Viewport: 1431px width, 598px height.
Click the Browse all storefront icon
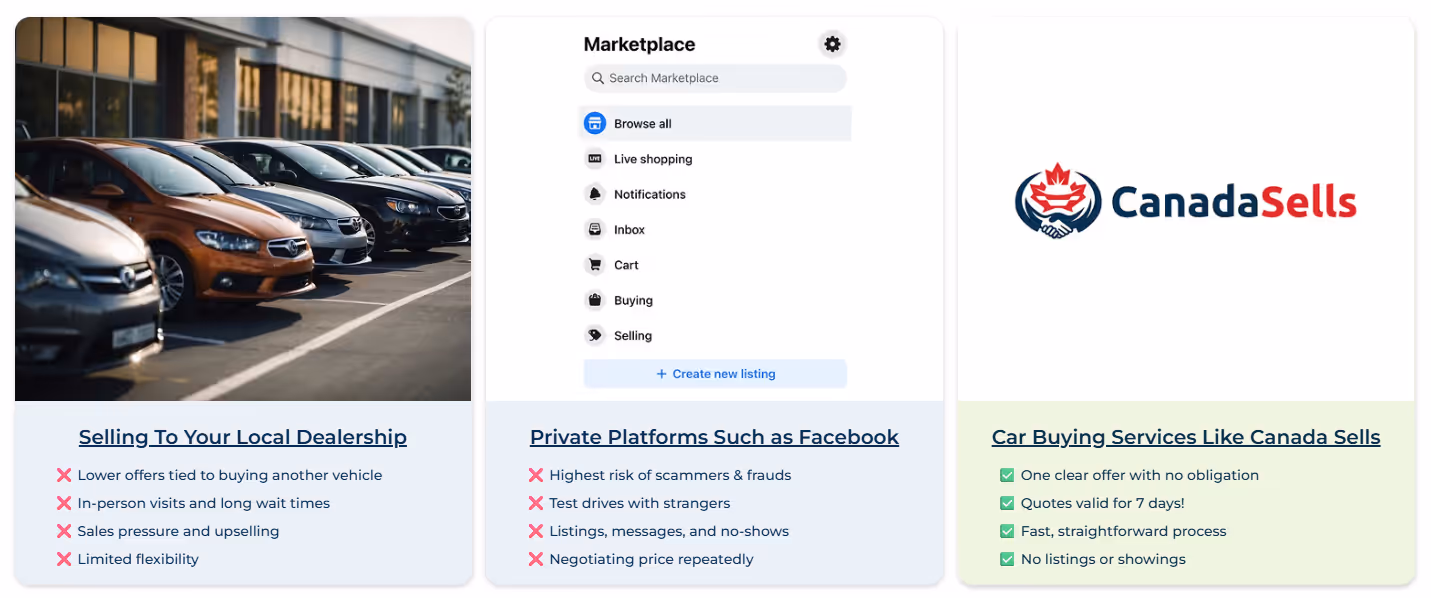point(595,124)
